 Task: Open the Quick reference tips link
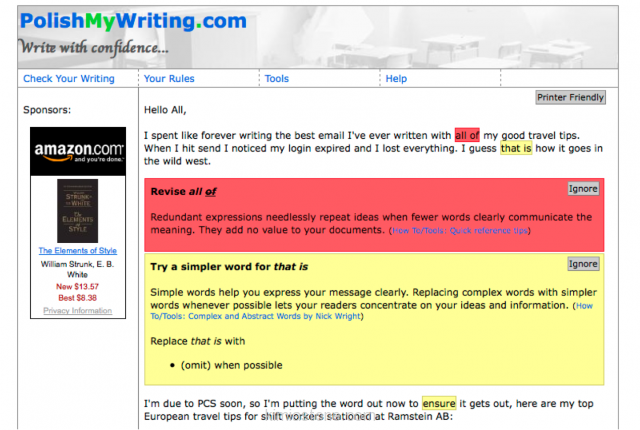tap(460, 231)
